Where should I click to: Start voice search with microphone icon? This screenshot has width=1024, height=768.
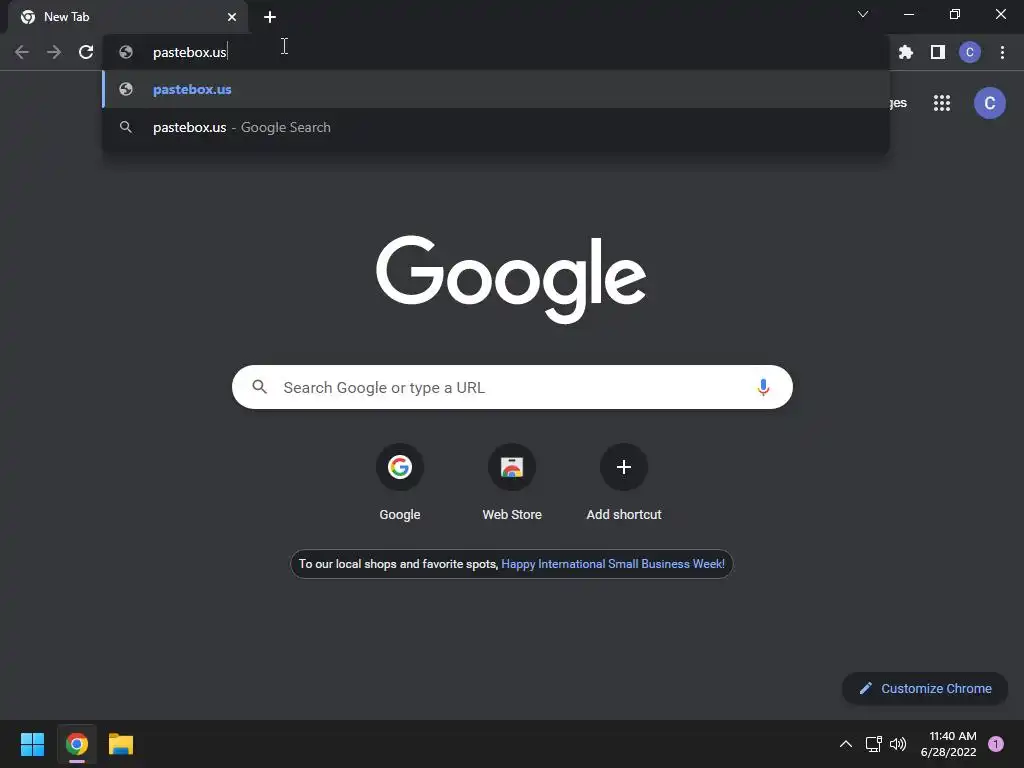point(763,387)
